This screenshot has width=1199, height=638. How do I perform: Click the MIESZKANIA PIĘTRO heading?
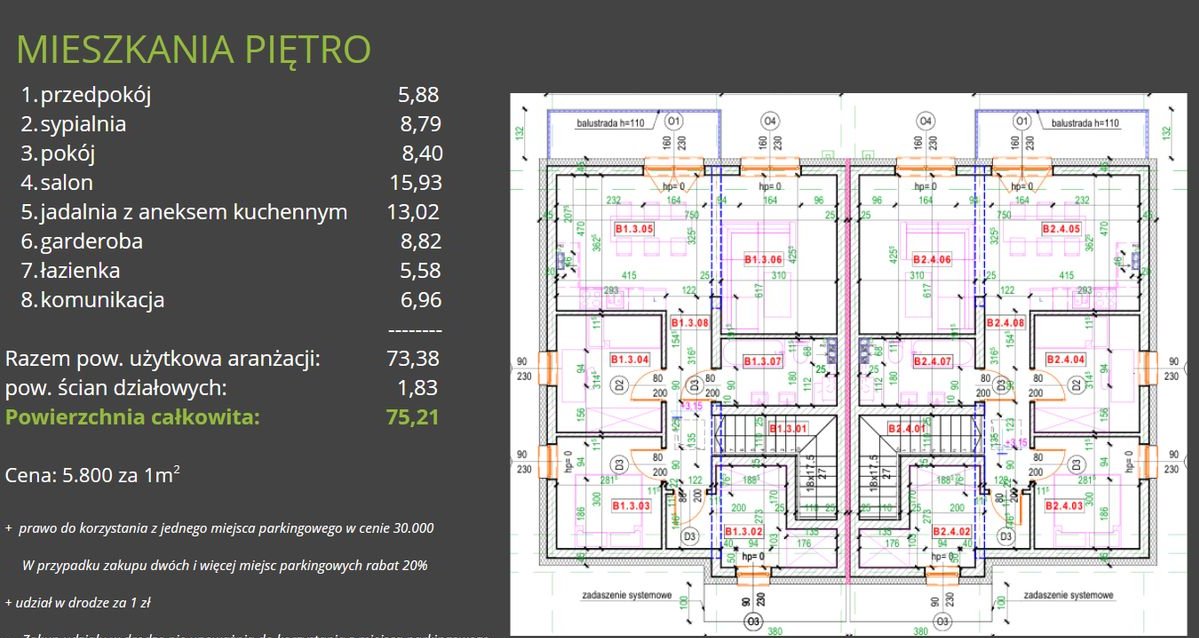coord(194,49)
